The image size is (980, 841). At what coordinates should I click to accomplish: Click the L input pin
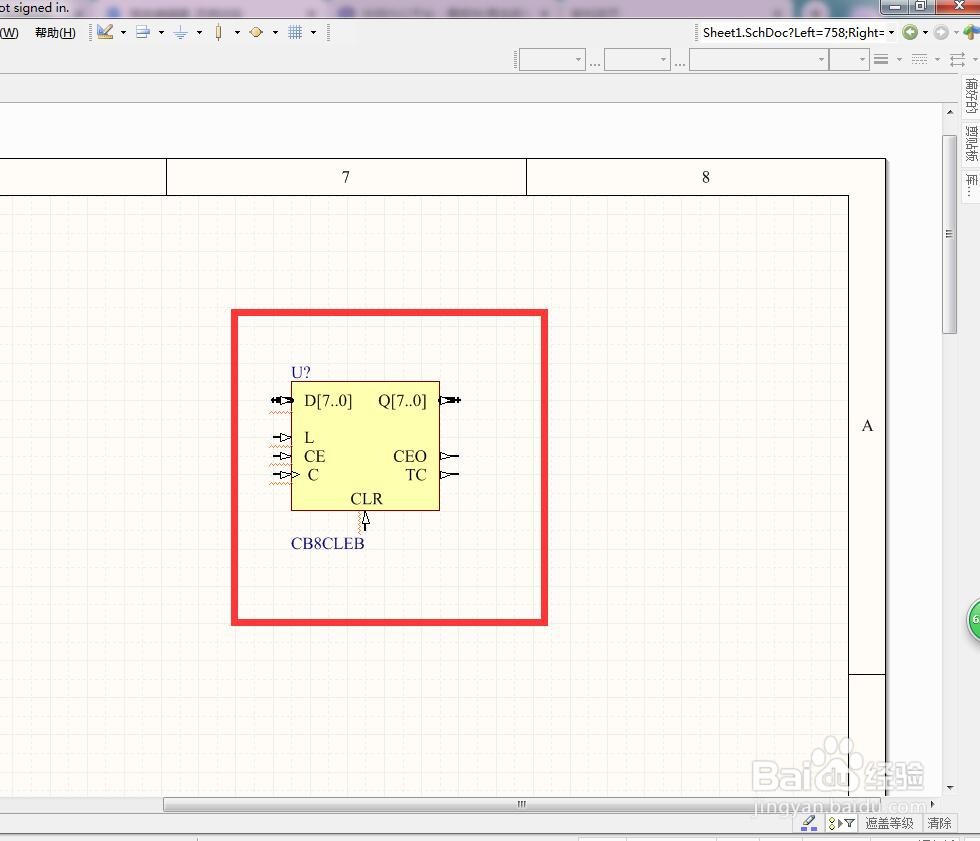[x=282, y=437]
